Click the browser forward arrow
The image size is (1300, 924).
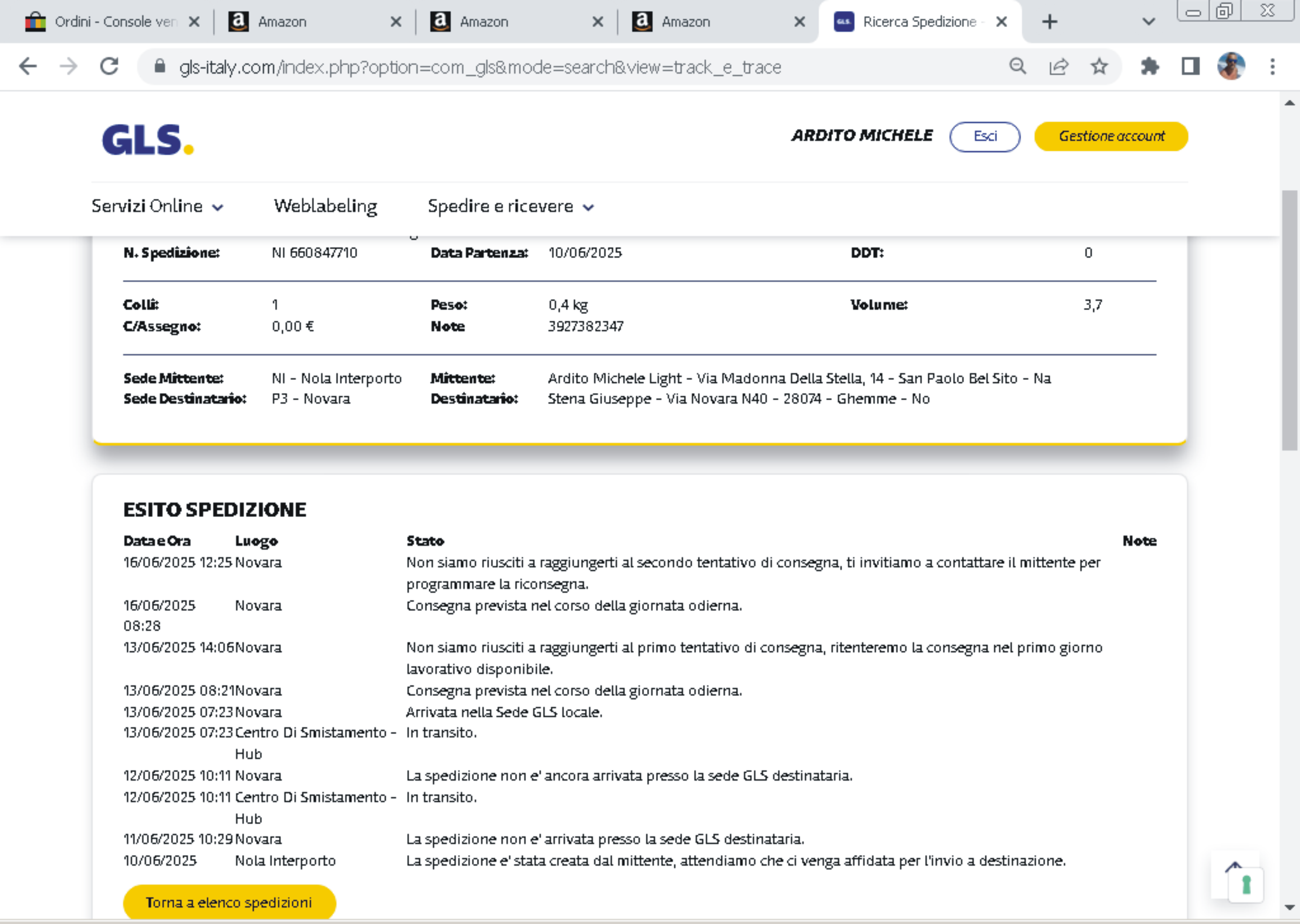[x=68, y=67]
